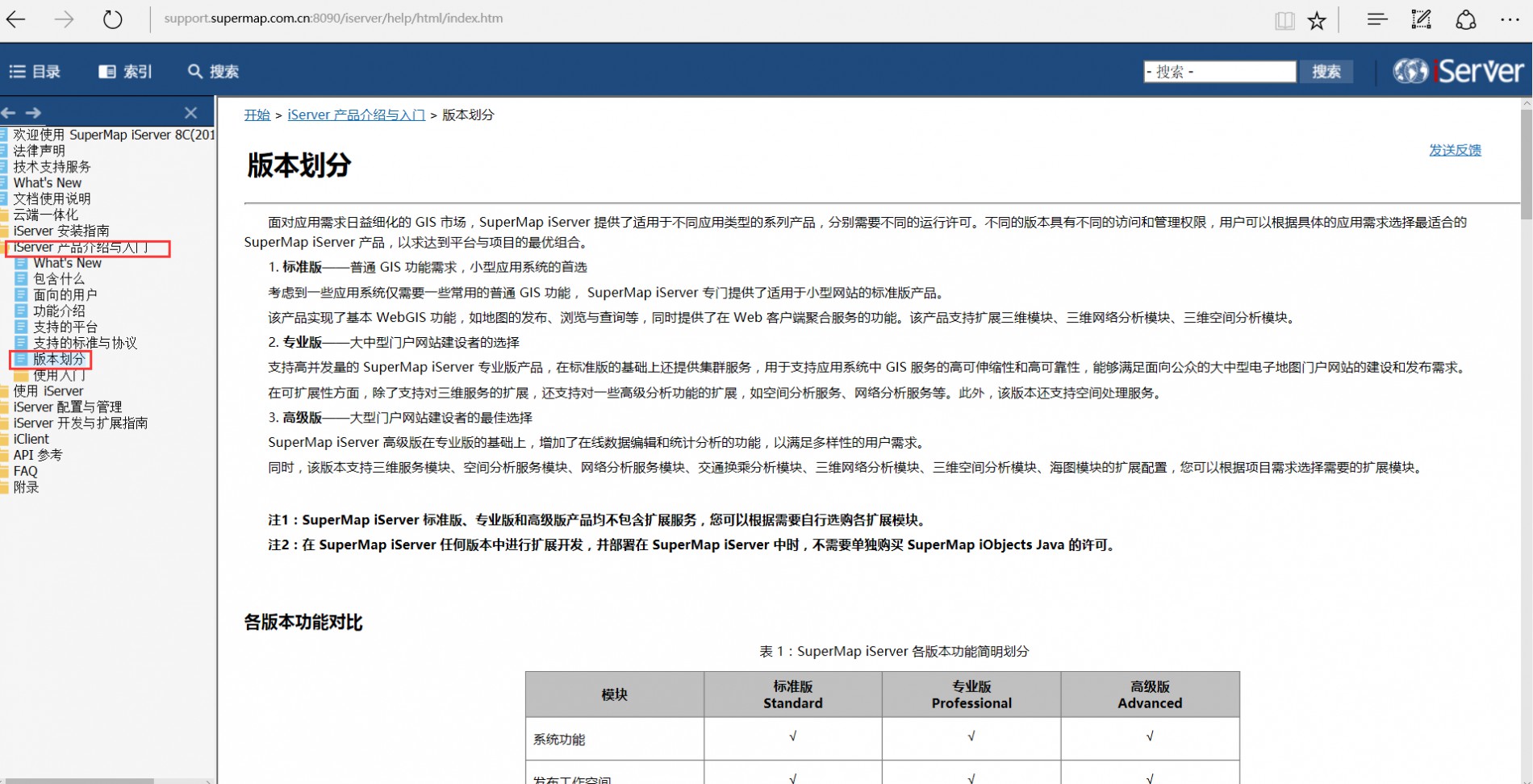The height and width of the screenshot is (784, 1533).
Task: Add page to favorites star
Action: 1317,20
